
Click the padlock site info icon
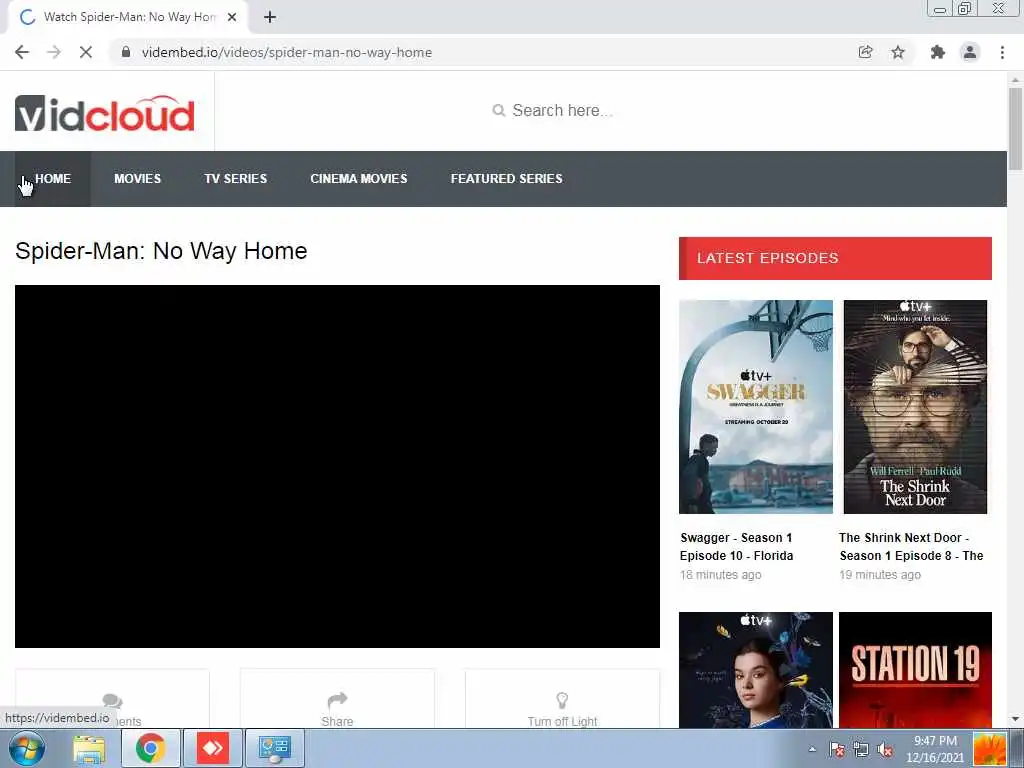click(x=126, y=52)
